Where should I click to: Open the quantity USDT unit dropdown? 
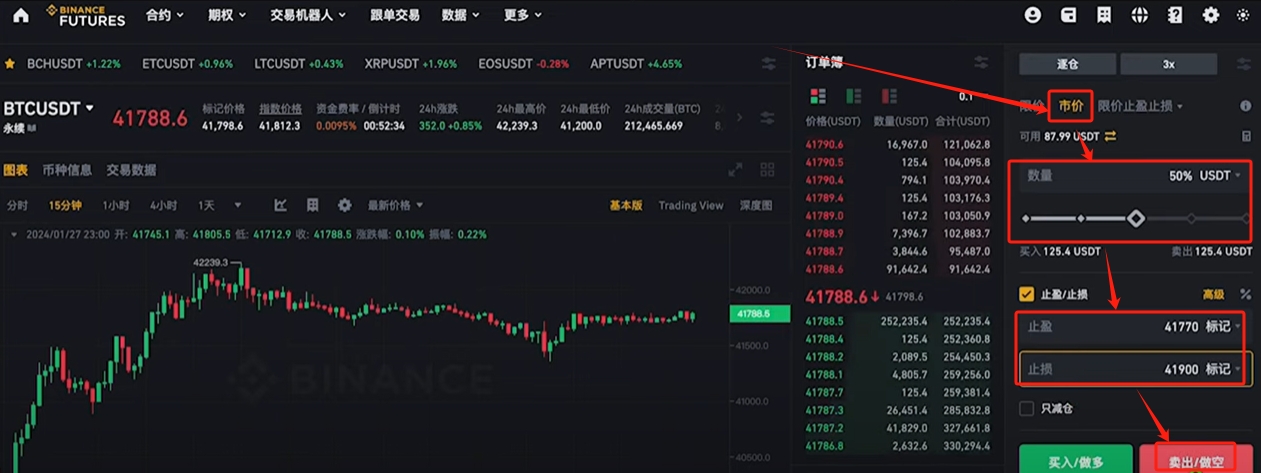[1220, 175]
